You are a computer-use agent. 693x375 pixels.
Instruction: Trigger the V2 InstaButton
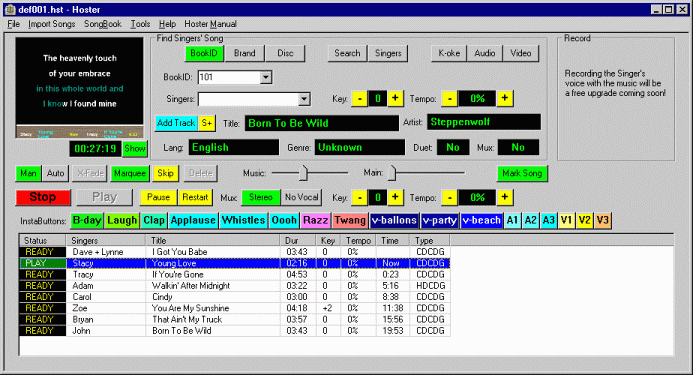click(x=585, y=221)
